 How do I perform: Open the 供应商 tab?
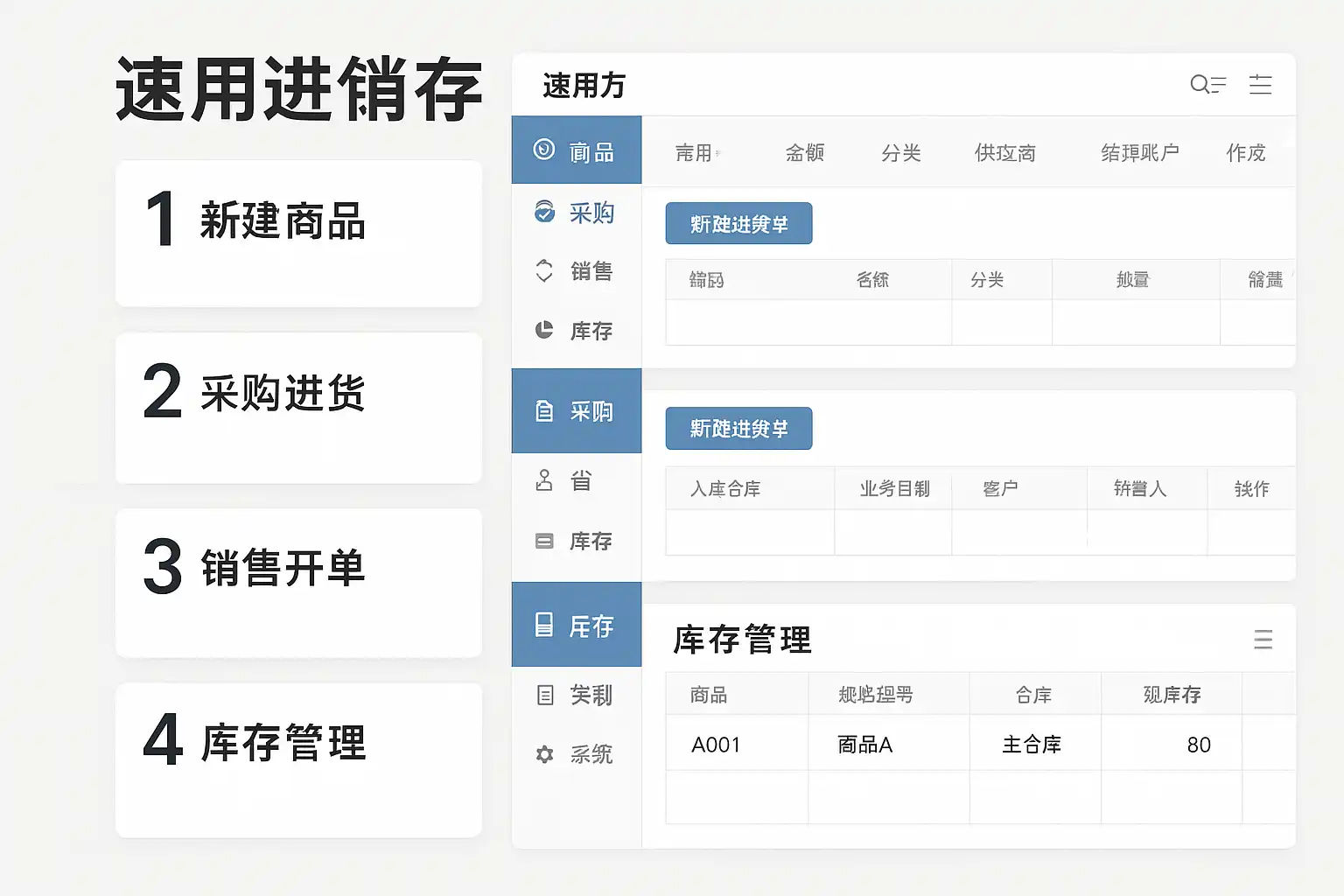click(x=1005, y=153)
